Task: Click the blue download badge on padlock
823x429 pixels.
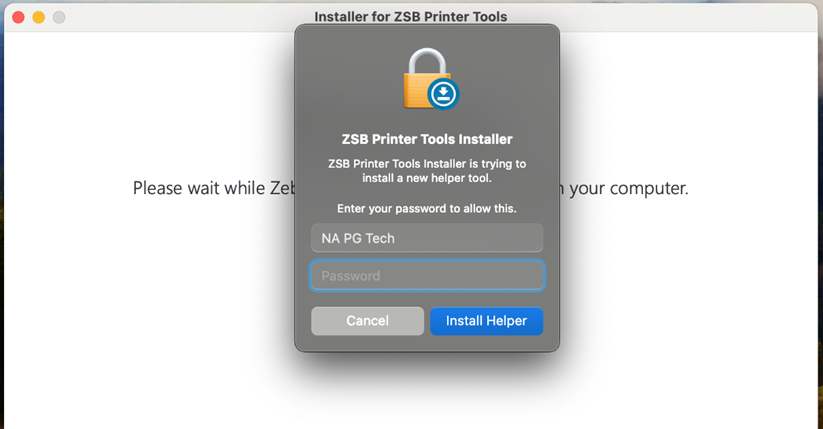Action: click(442, 95)
